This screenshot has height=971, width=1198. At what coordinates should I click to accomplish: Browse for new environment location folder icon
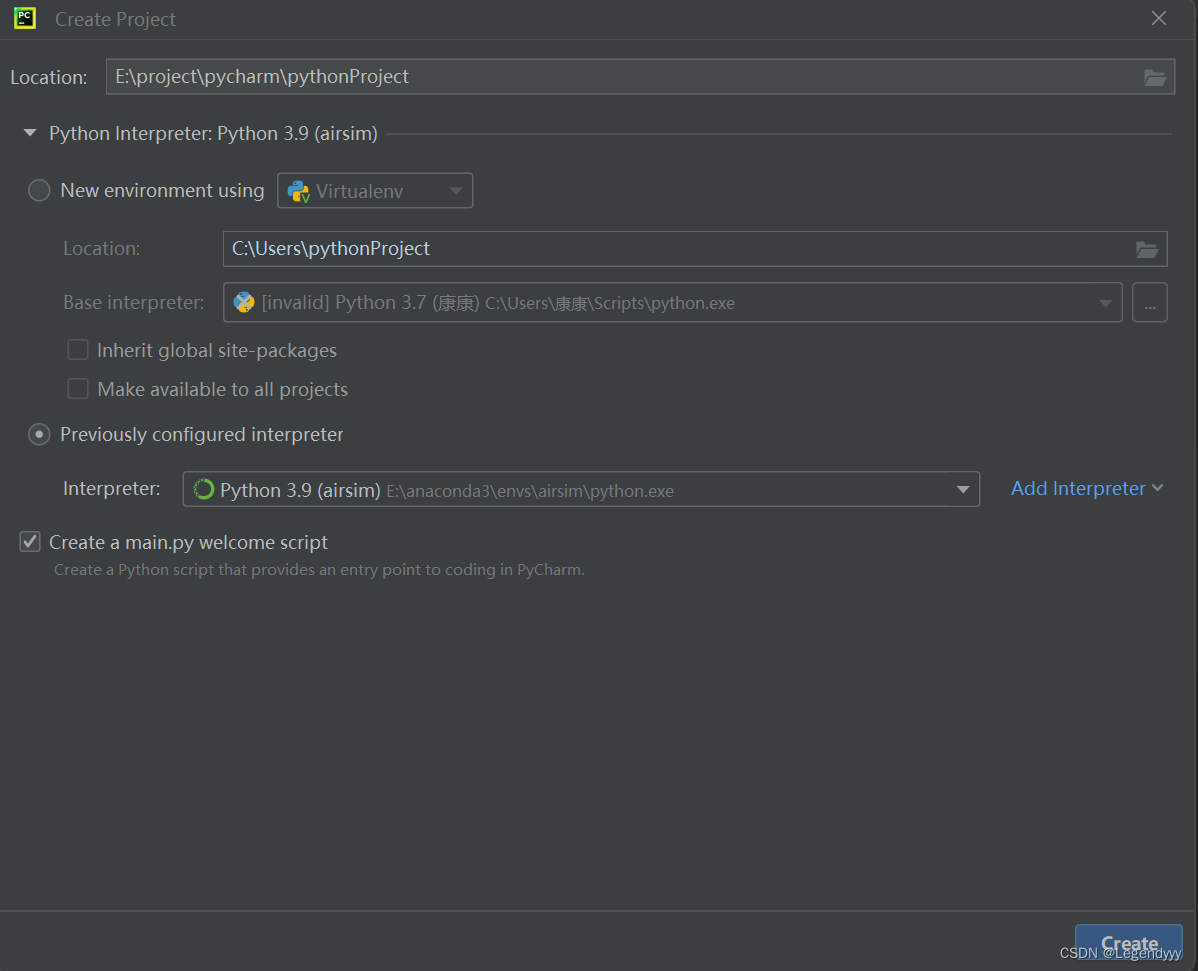click(x=1146, y=249)
